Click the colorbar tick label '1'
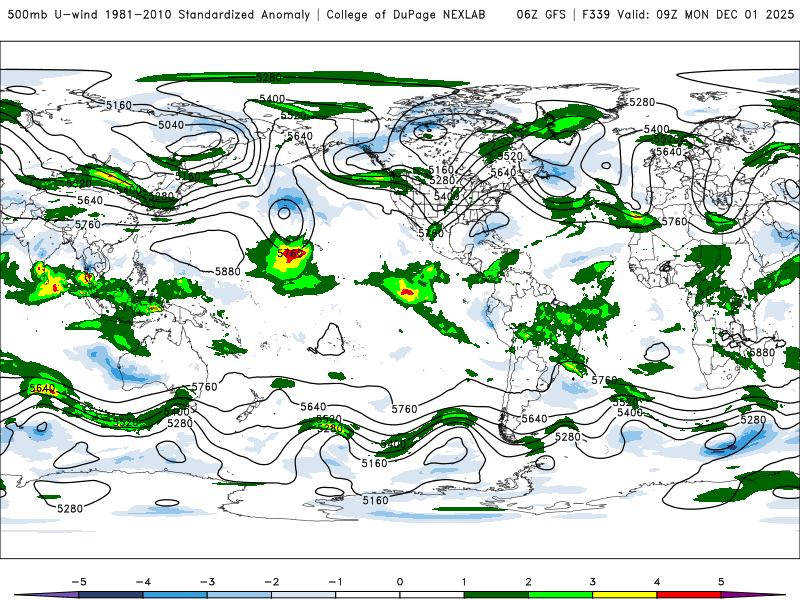 tap(464, 582)
